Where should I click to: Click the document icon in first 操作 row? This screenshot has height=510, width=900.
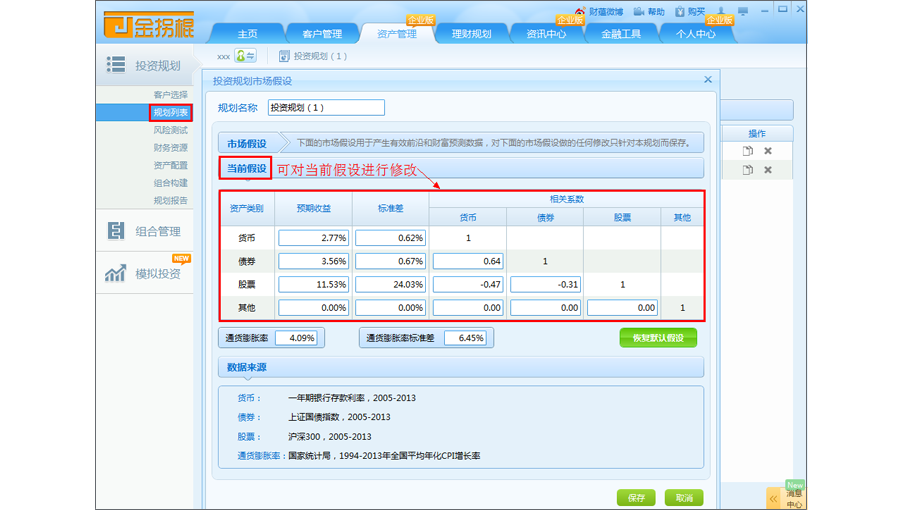(747, 151)
